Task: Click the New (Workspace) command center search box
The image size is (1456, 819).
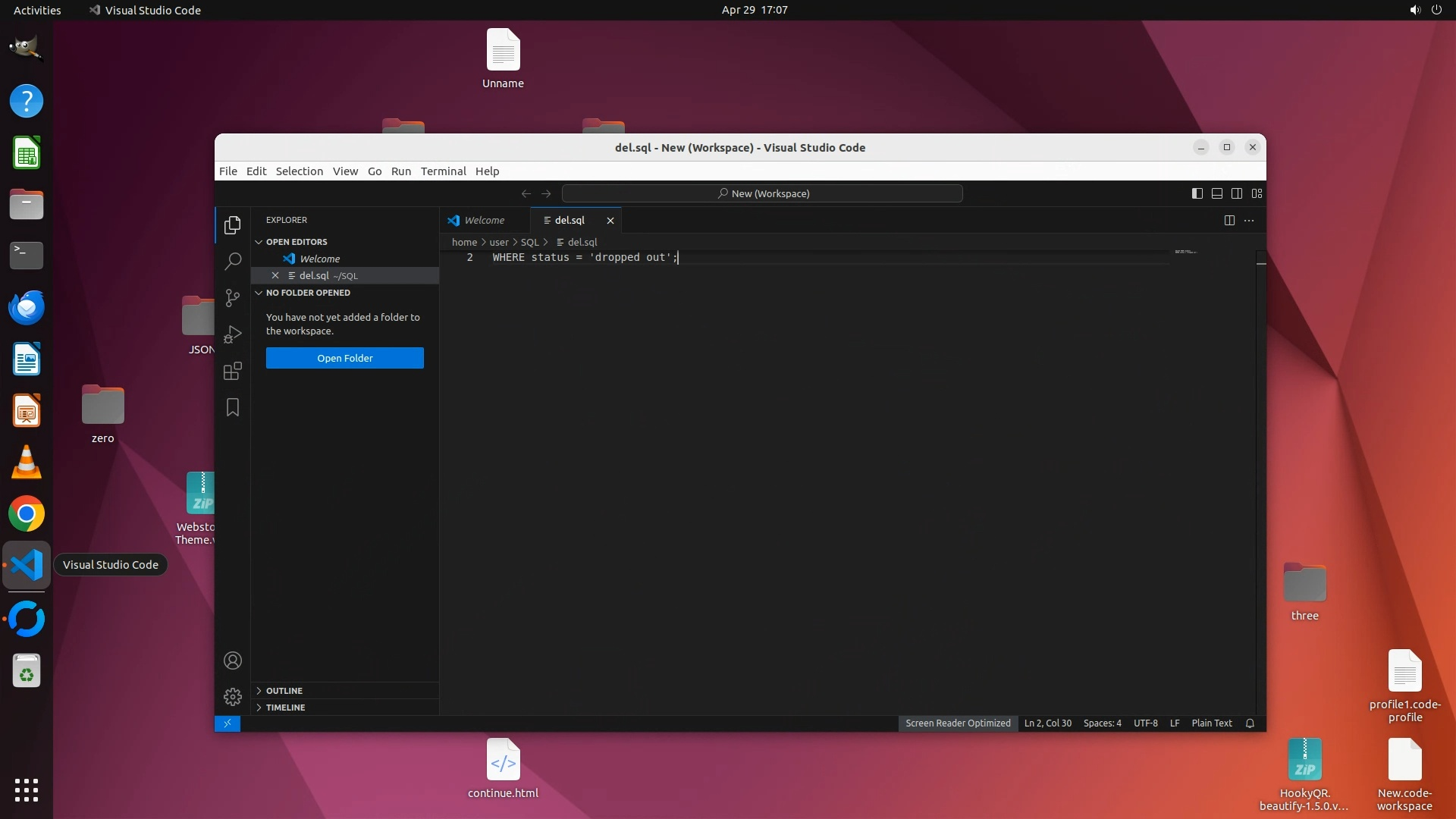Action: pyautogui.click(x=762, y=193)
